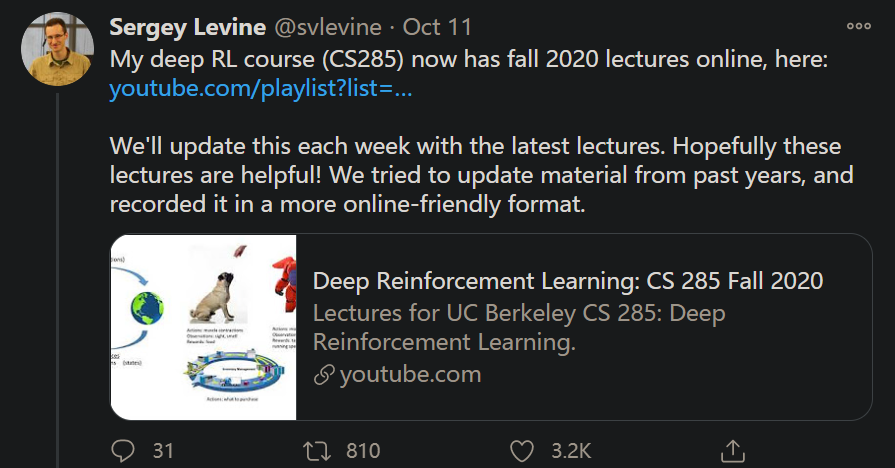895x468 pixels.
Task: Click the chain link icon beside youtube.com
Action: point(323,375)
